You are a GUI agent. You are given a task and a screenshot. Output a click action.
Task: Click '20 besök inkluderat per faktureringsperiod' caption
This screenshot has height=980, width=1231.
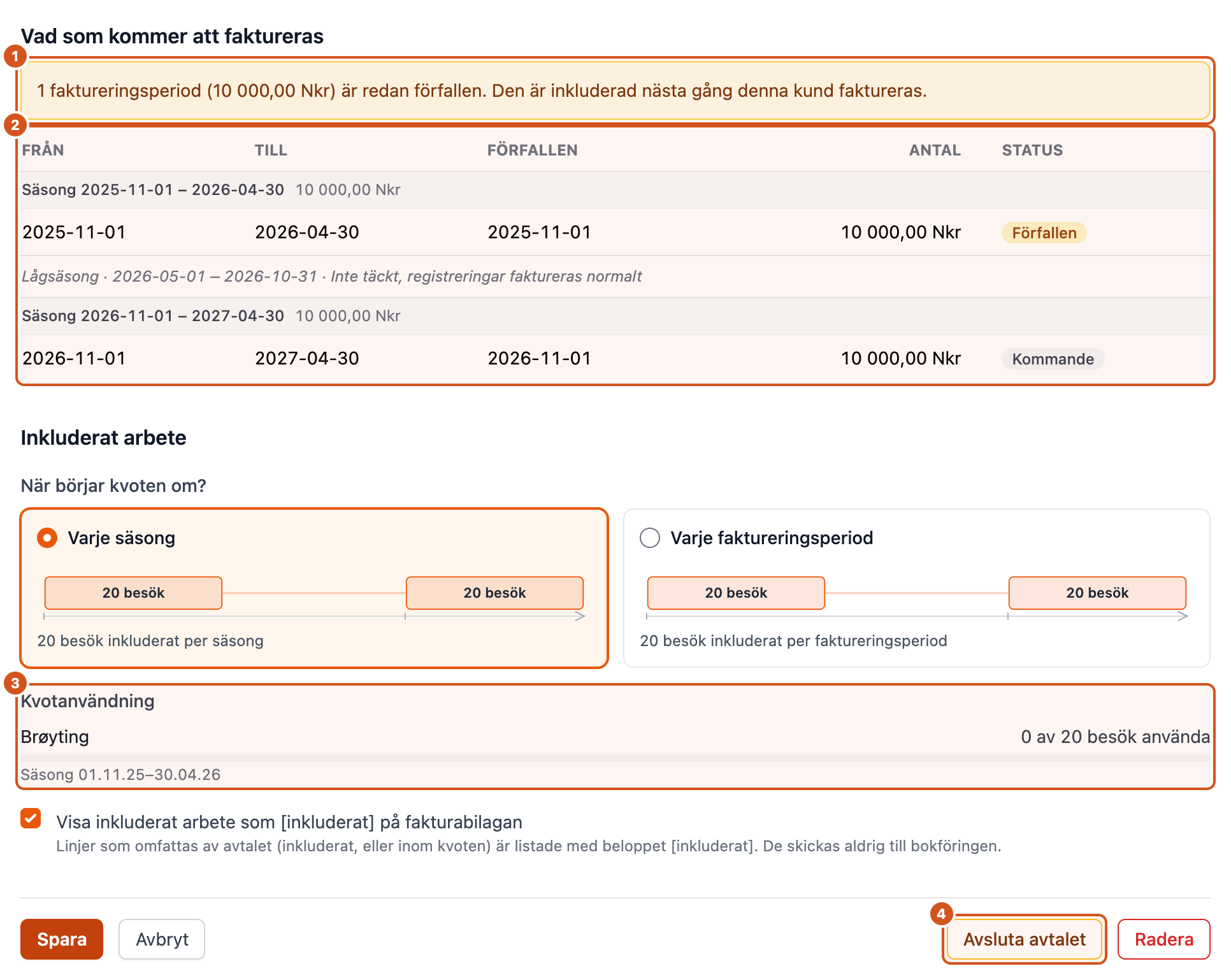793,640
